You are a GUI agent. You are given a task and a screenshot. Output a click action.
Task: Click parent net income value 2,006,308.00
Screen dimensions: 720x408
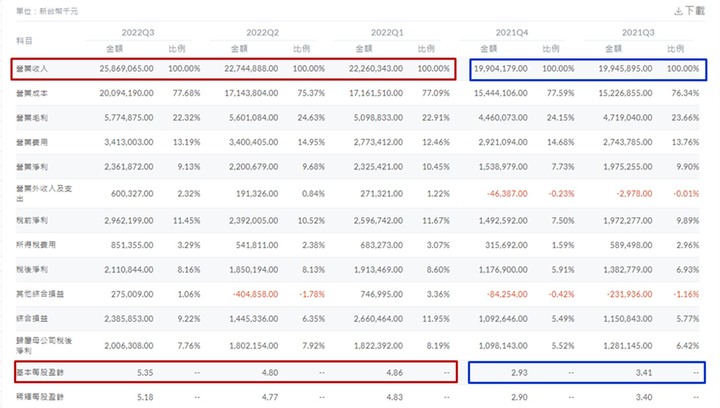click(129, 346)
